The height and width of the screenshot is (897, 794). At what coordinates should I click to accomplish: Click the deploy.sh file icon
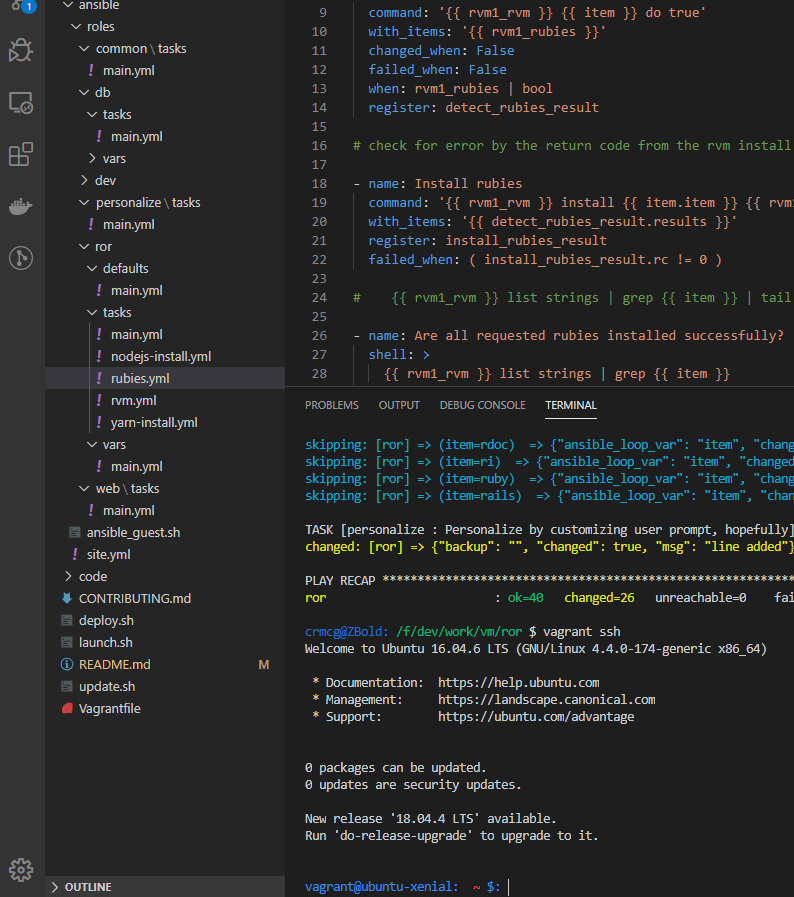67,620
